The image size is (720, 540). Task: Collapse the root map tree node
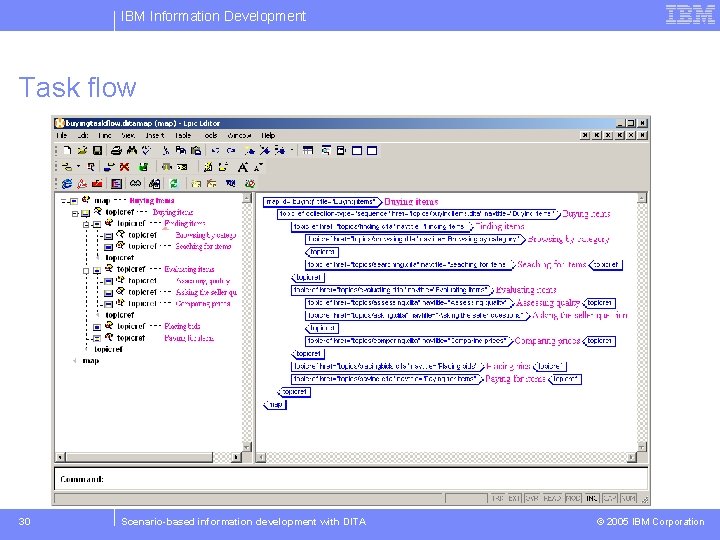pyautogui.click(x=65, y=201)
